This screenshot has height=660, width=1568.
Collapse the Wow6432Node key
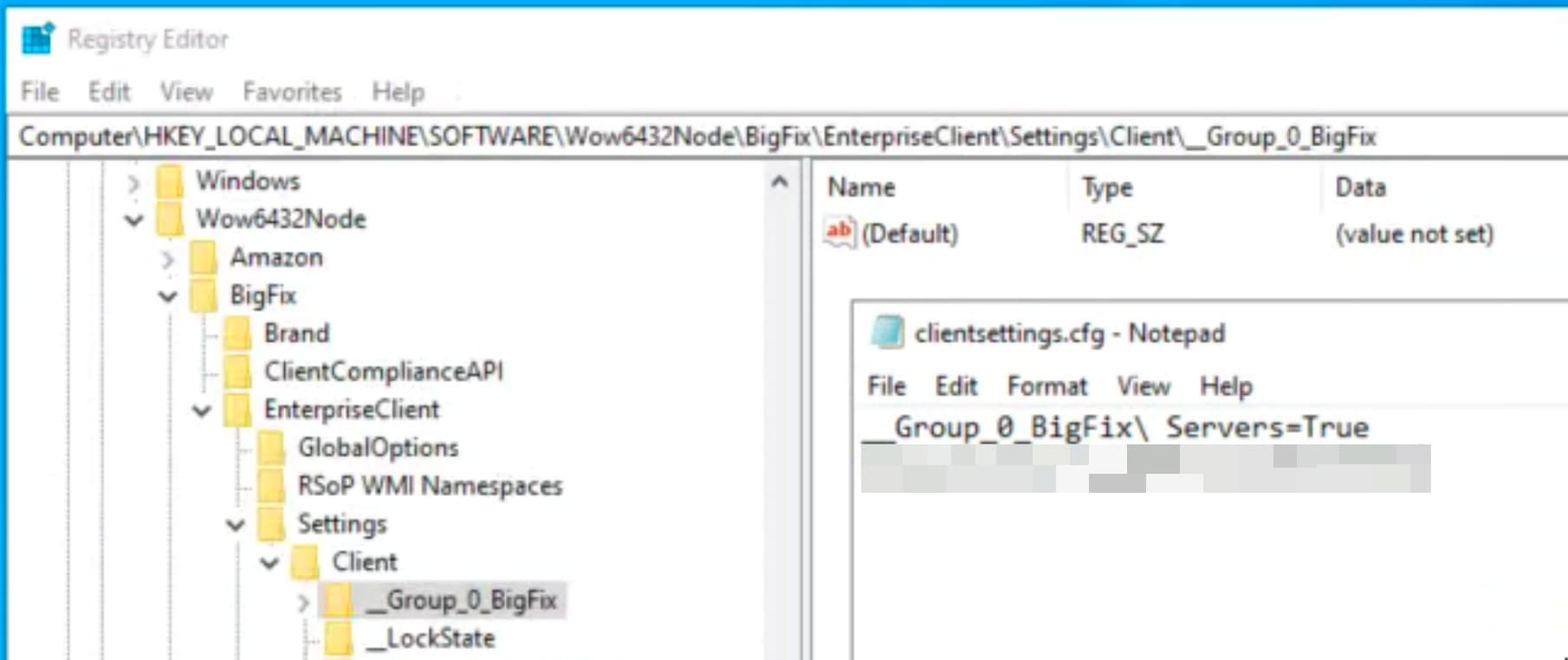point(133,220)
